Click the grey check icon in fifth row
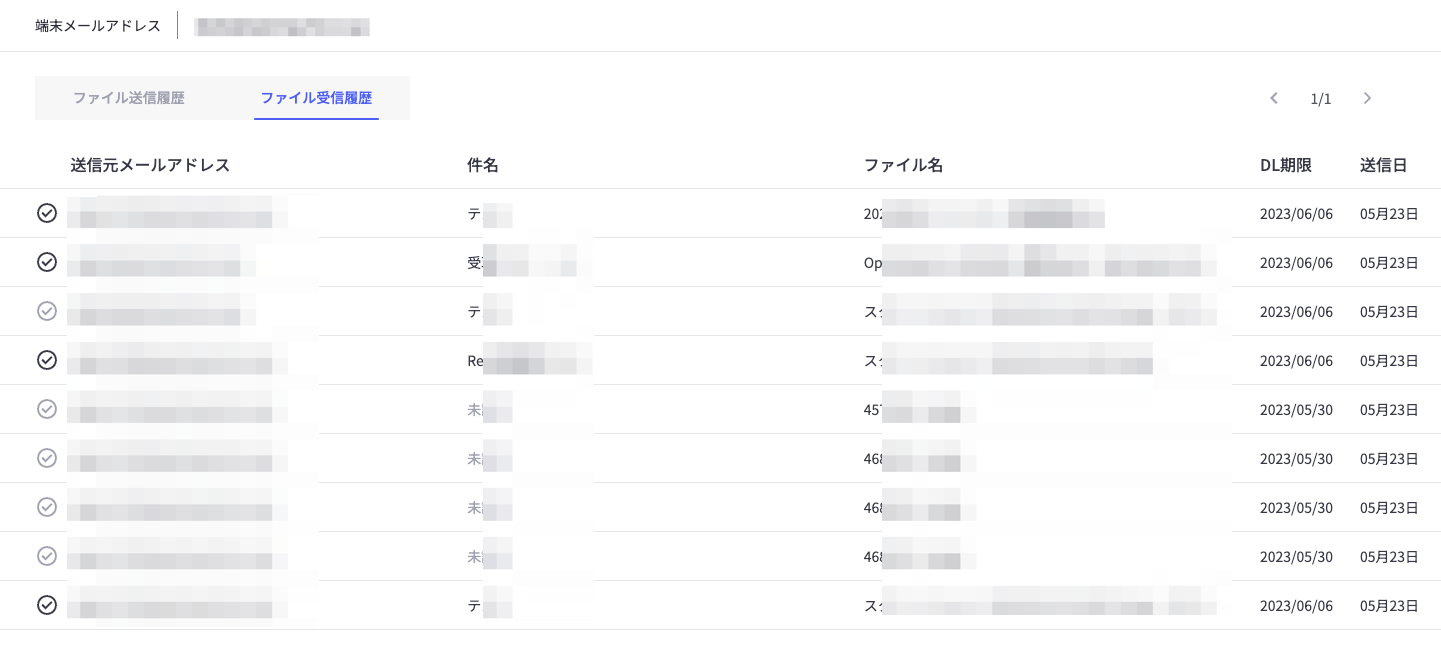The width and height of the screenshot is (1441, 651). (x=47, y=409)
